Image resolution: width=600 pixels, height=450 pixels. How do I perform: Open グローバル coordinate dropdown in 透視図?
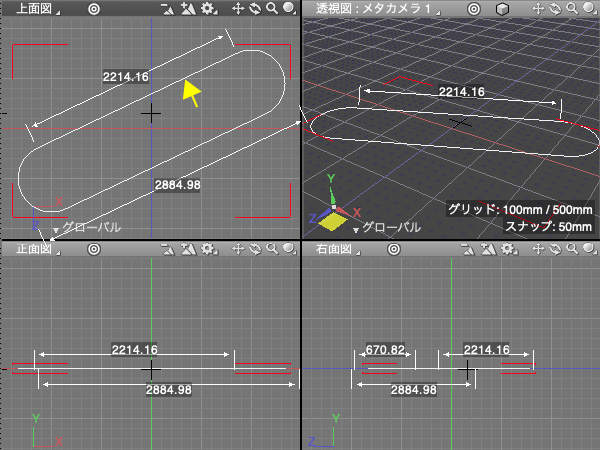[387, 227]
